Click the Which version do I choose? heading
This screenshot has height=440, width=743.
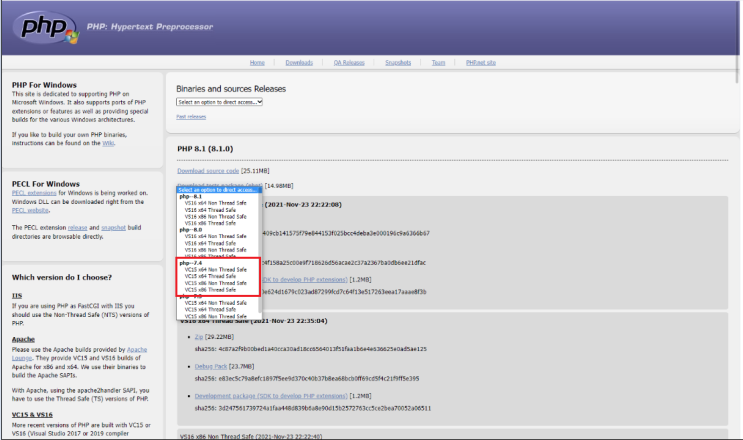62,278
